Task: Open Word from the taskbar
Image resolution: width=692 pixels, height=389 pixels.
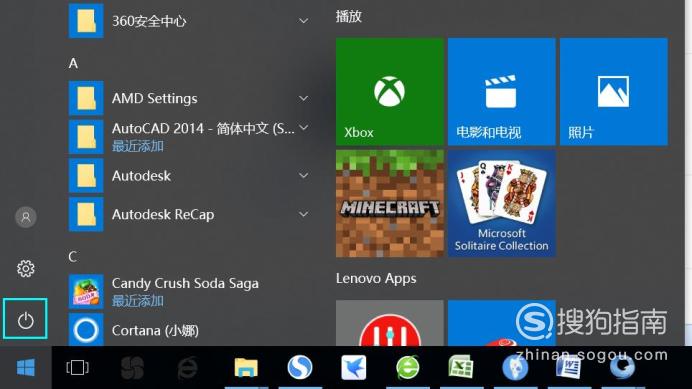Action: click(568, 367)
